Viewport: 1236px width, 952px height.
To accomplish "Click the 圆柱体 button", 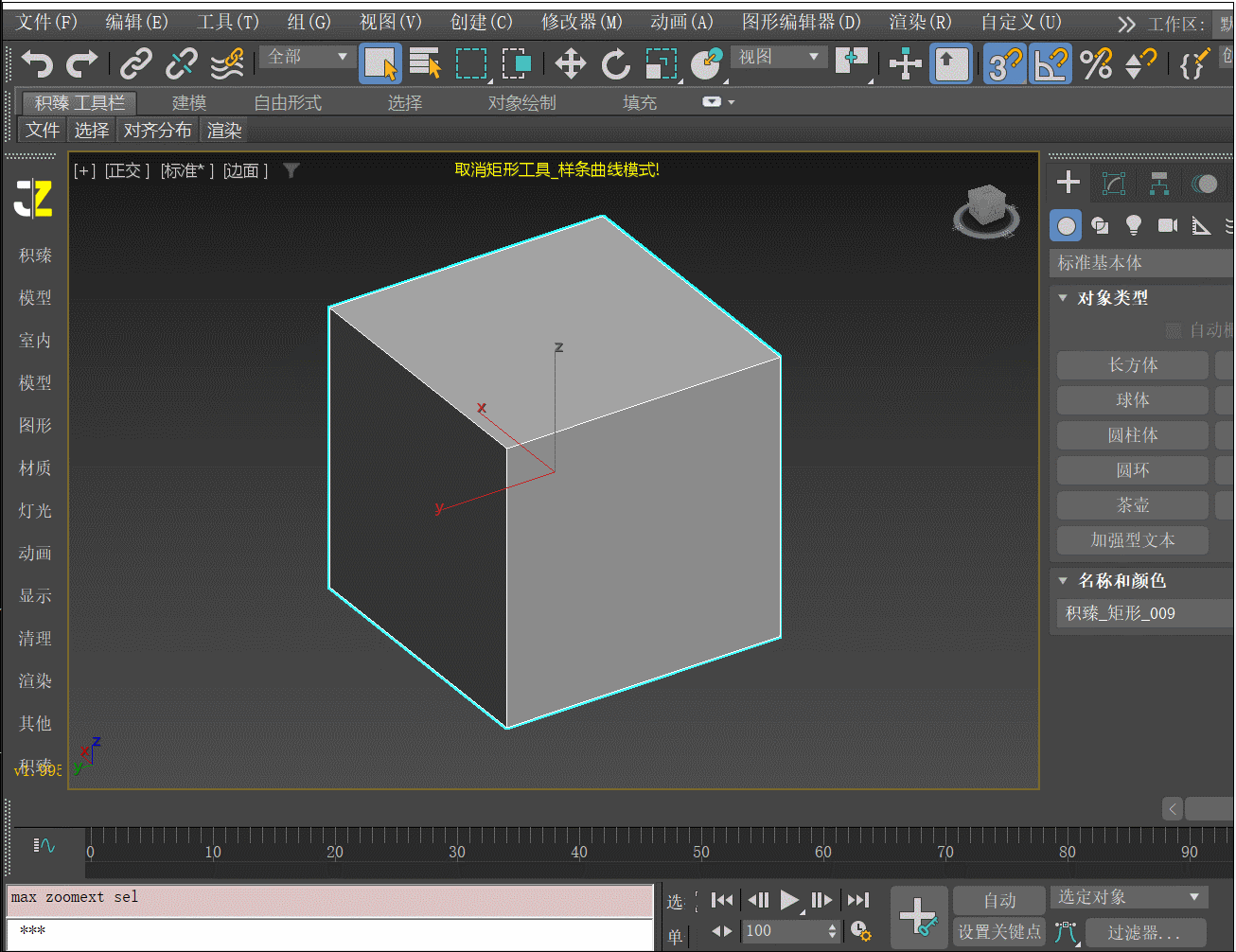I will (x=1133, y=435).
